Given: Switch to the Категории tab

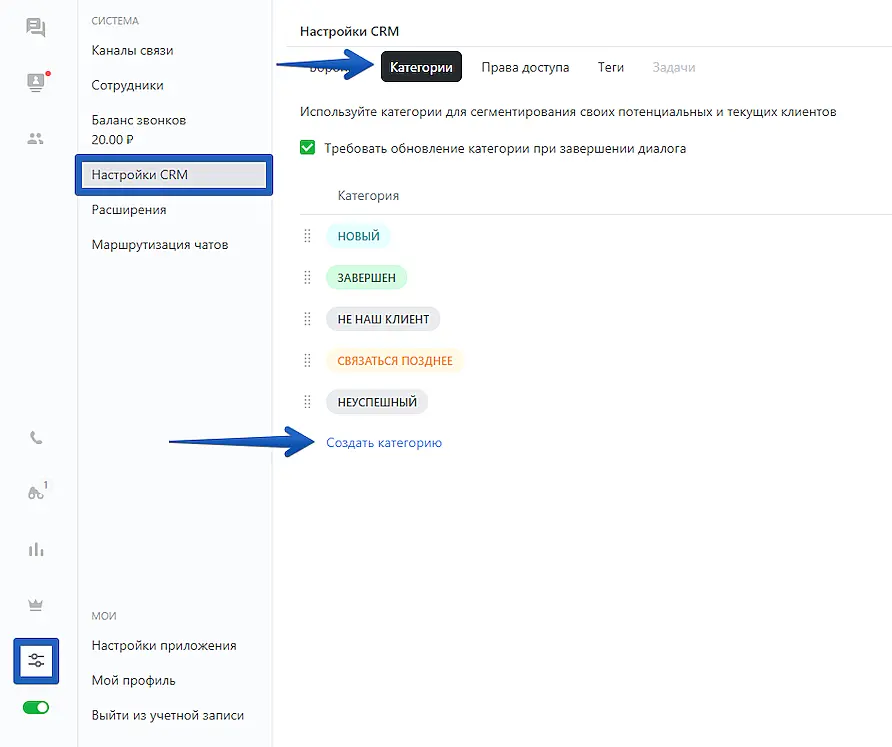Looking at the screenshot, I should [x=421, y=67].
